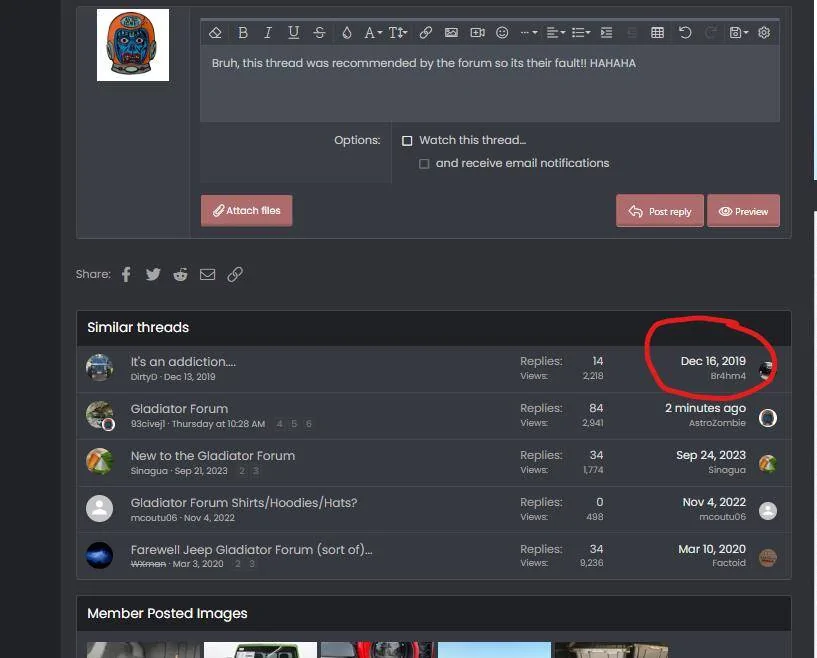Insert a link using the toolbar
The image size is (817, 658).
(426, 33)
